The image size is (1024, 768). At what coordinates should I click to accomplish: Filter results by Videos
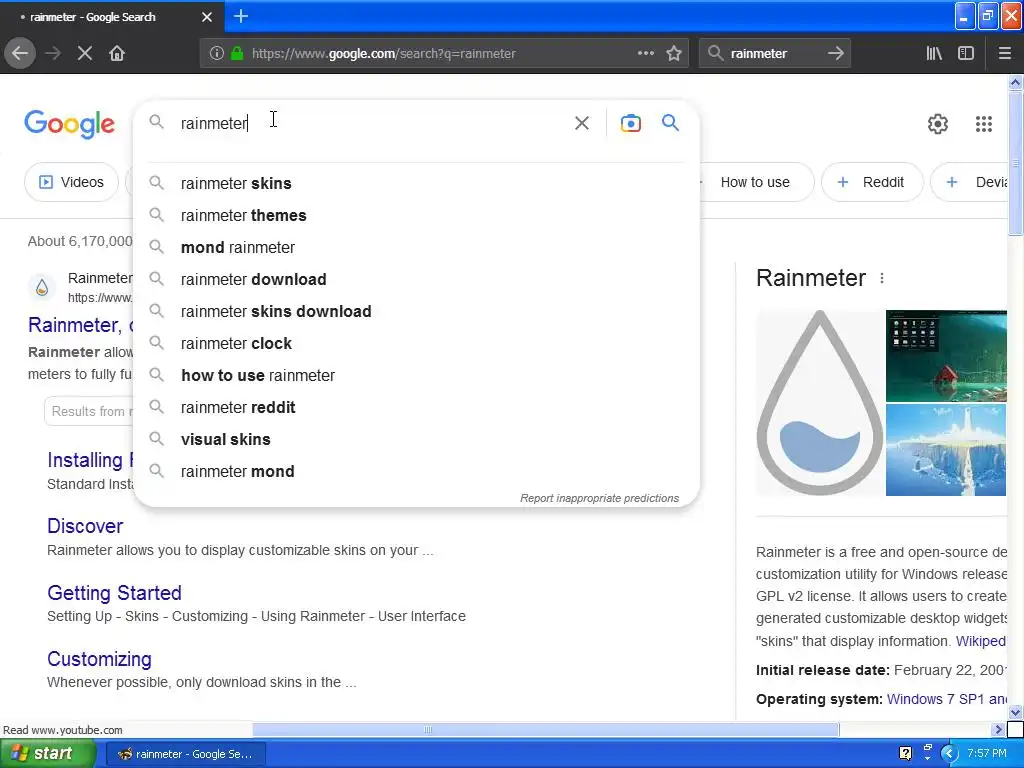coord(71,182)
